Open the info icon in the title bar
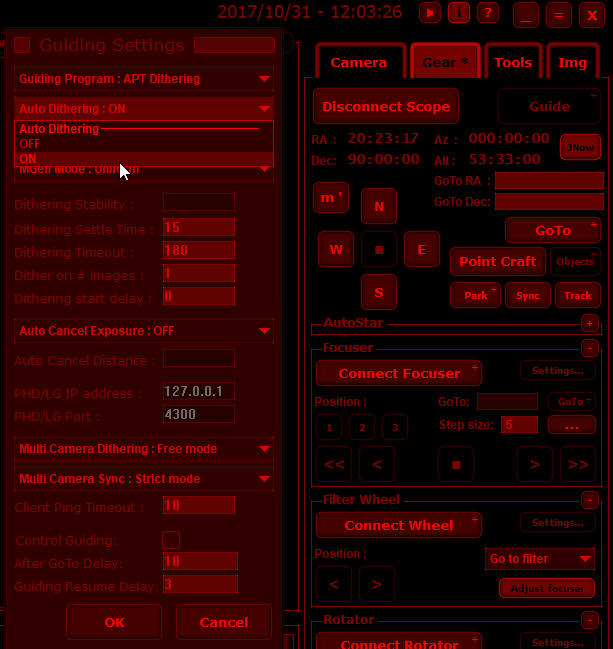The image size is (613, 649). (459, 13)
